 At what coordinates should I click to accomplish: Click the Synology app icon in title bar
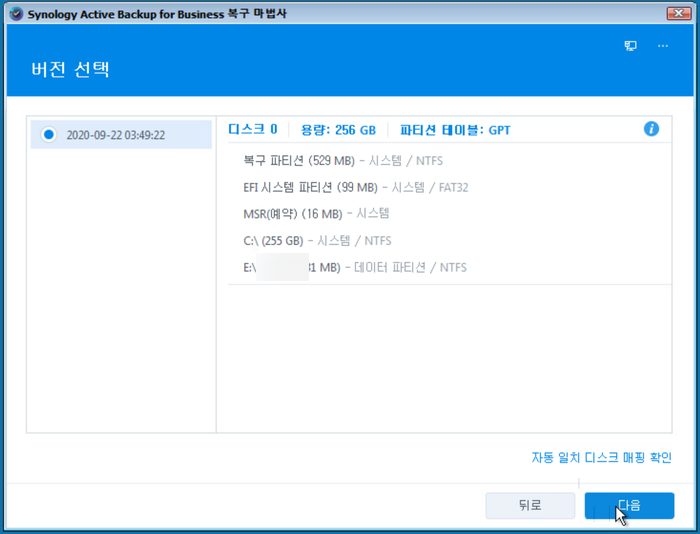pos(16,14)
